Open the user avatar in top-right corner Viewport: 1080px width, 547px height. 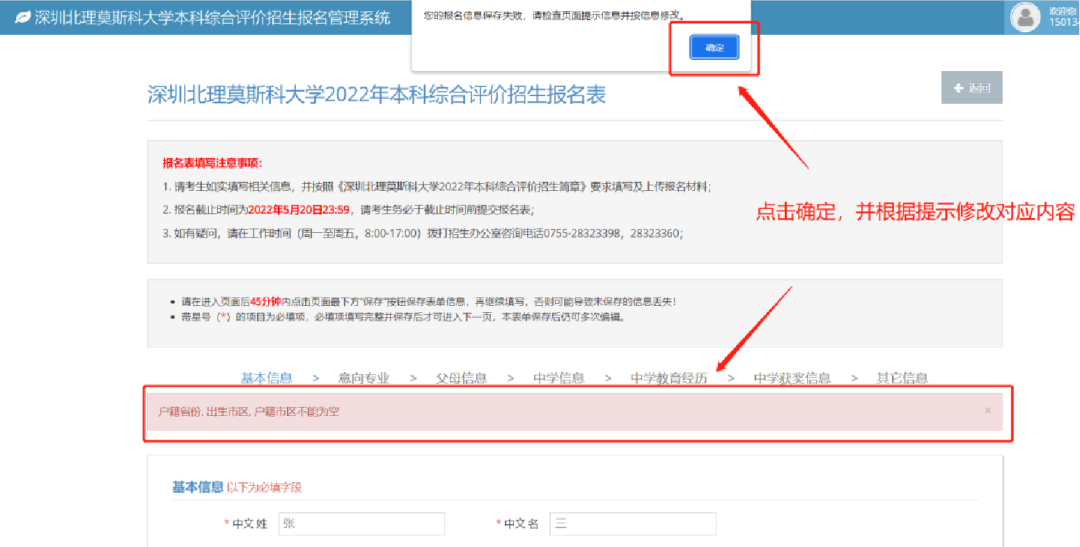point(1025,17)
